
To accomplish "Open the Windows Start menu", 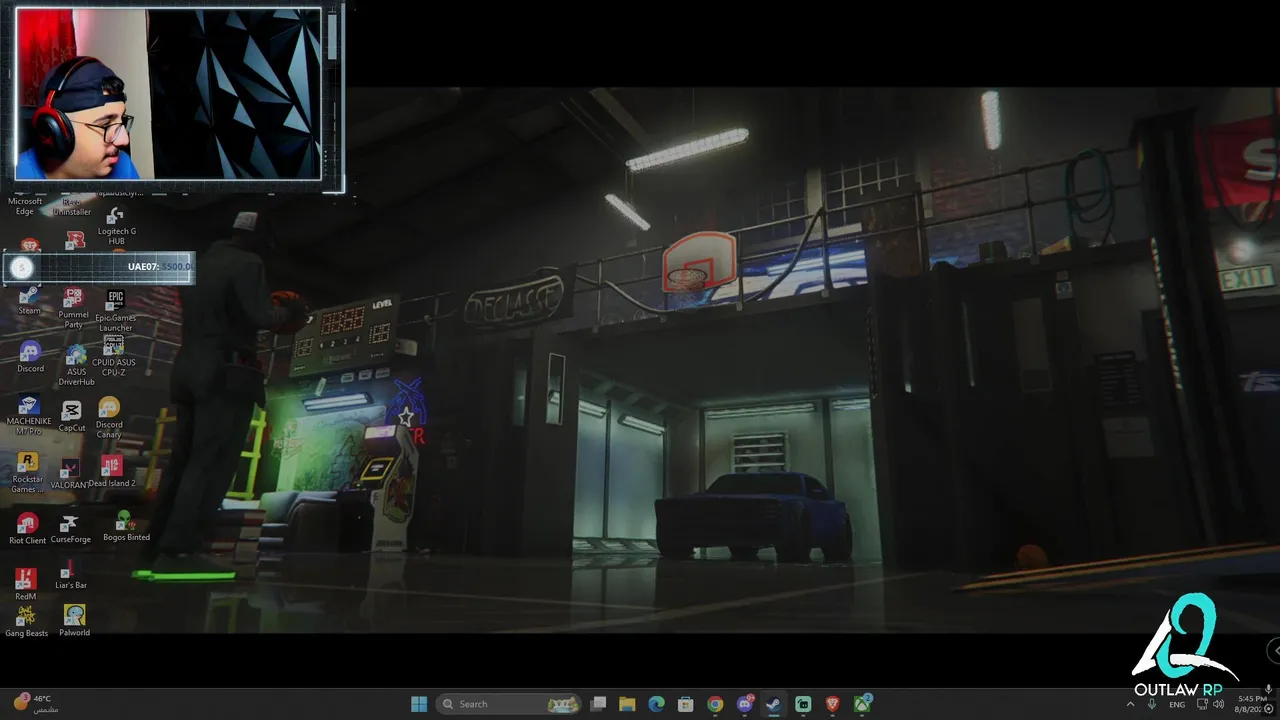I will pyautogui.click(x=419, y=704).
